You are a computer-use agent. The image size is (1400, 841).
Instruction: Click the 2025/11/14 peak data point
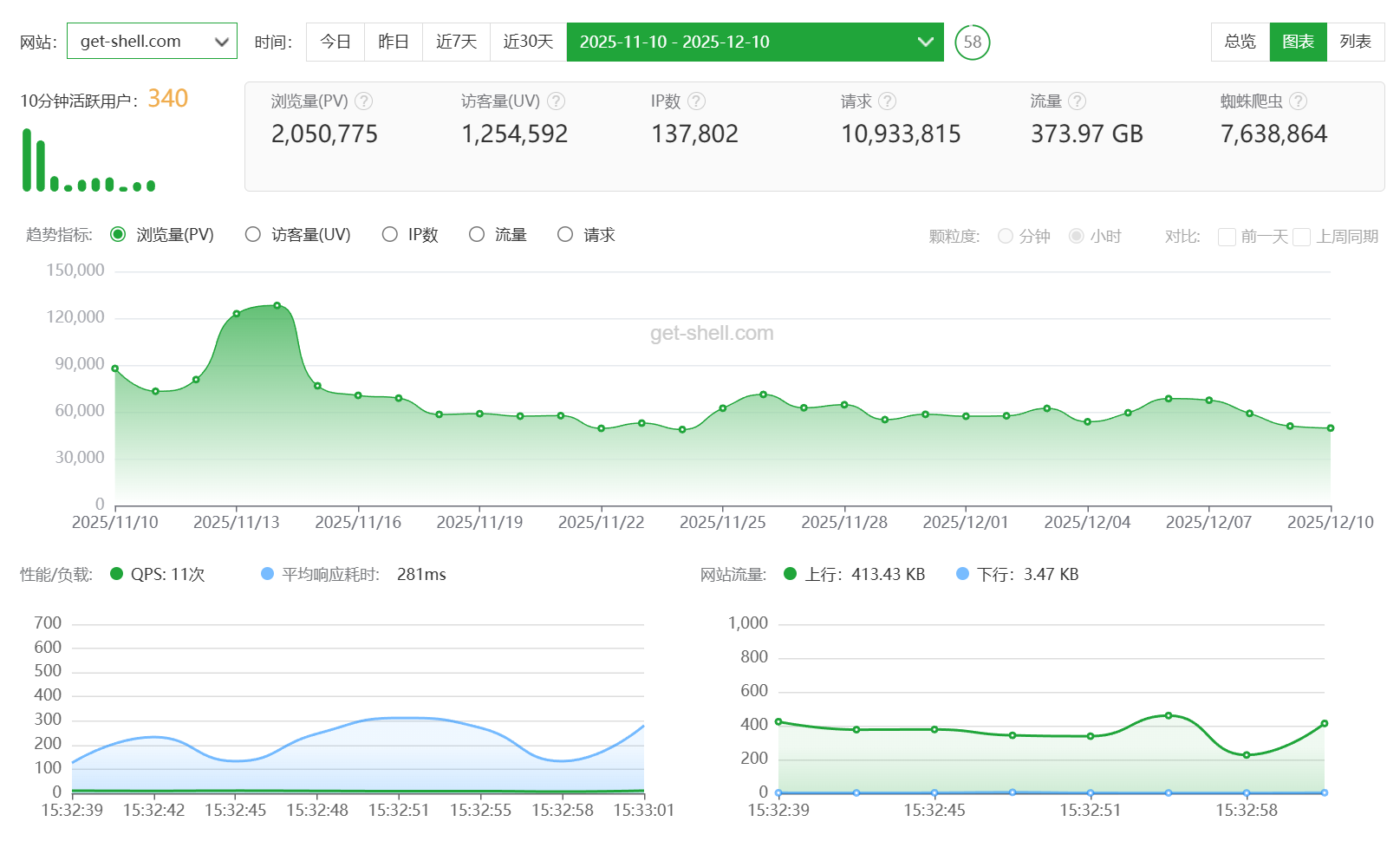coord(277,305)
